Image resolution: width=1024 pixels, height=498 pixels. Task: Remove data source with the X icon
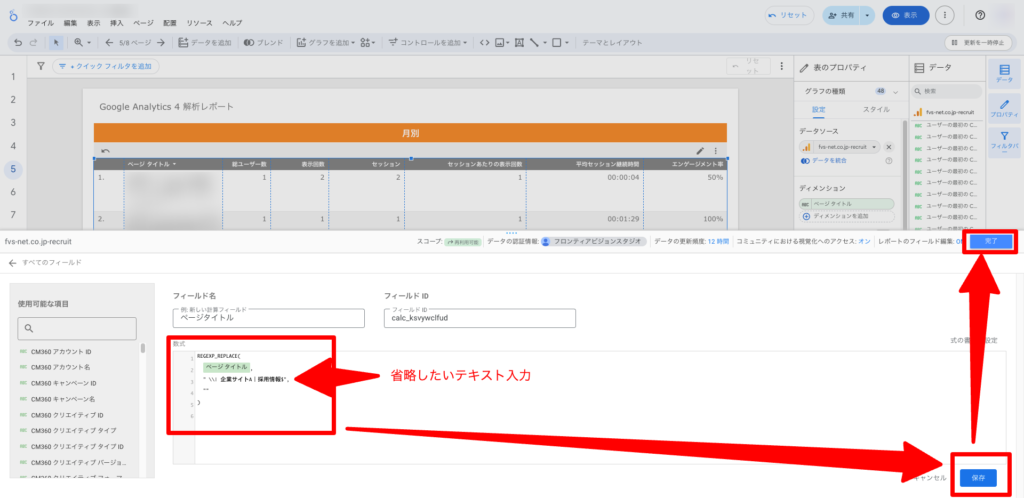pyautogui.click(x=889, y=146)
